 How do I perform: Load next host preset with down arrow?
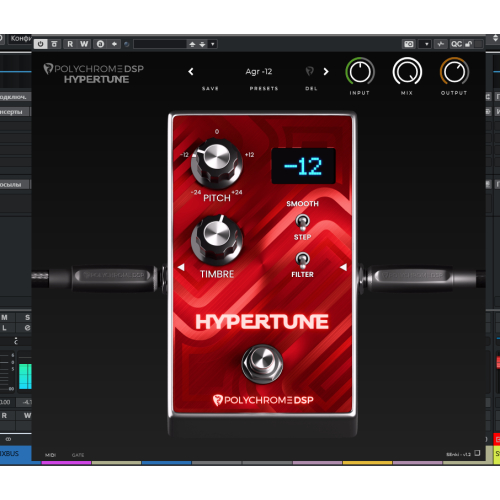pos(202,44)
